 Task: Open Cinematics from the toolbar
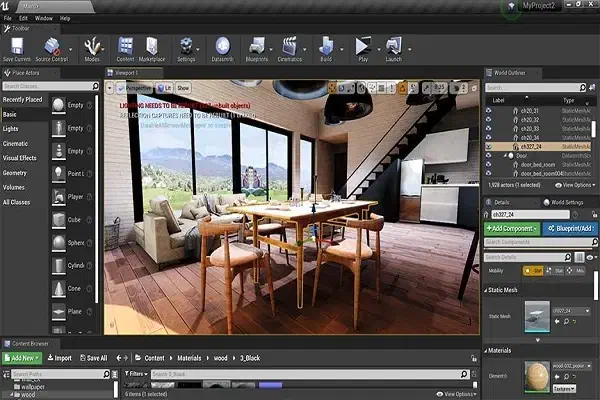tap(291, 45)
